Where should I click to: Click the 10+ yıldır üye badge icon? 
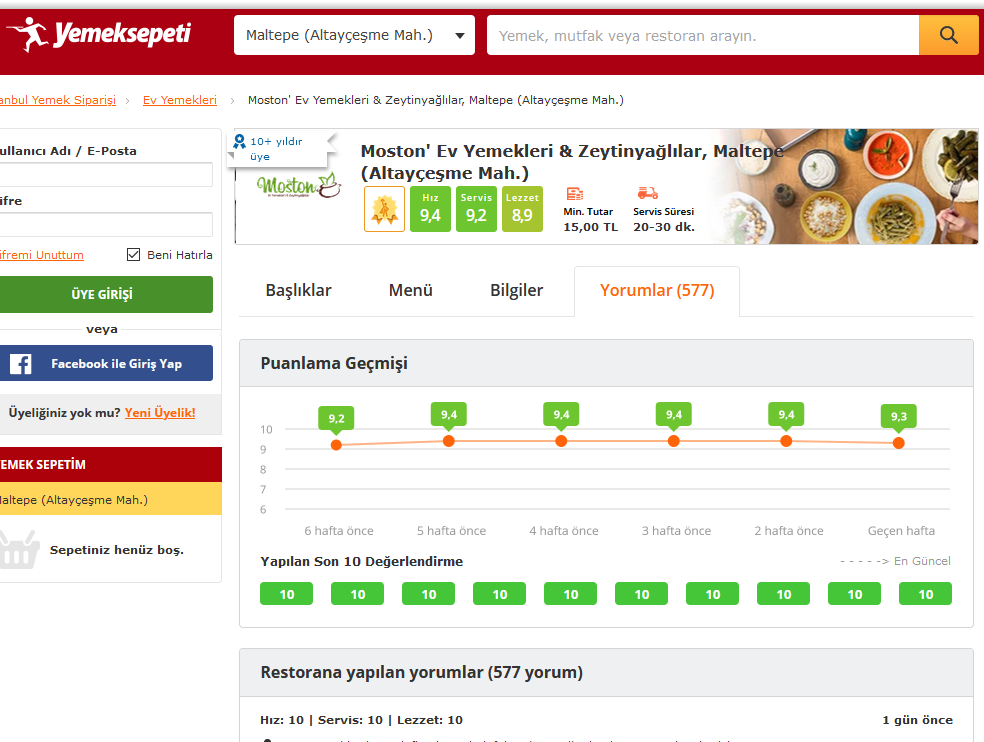point(239,141)
